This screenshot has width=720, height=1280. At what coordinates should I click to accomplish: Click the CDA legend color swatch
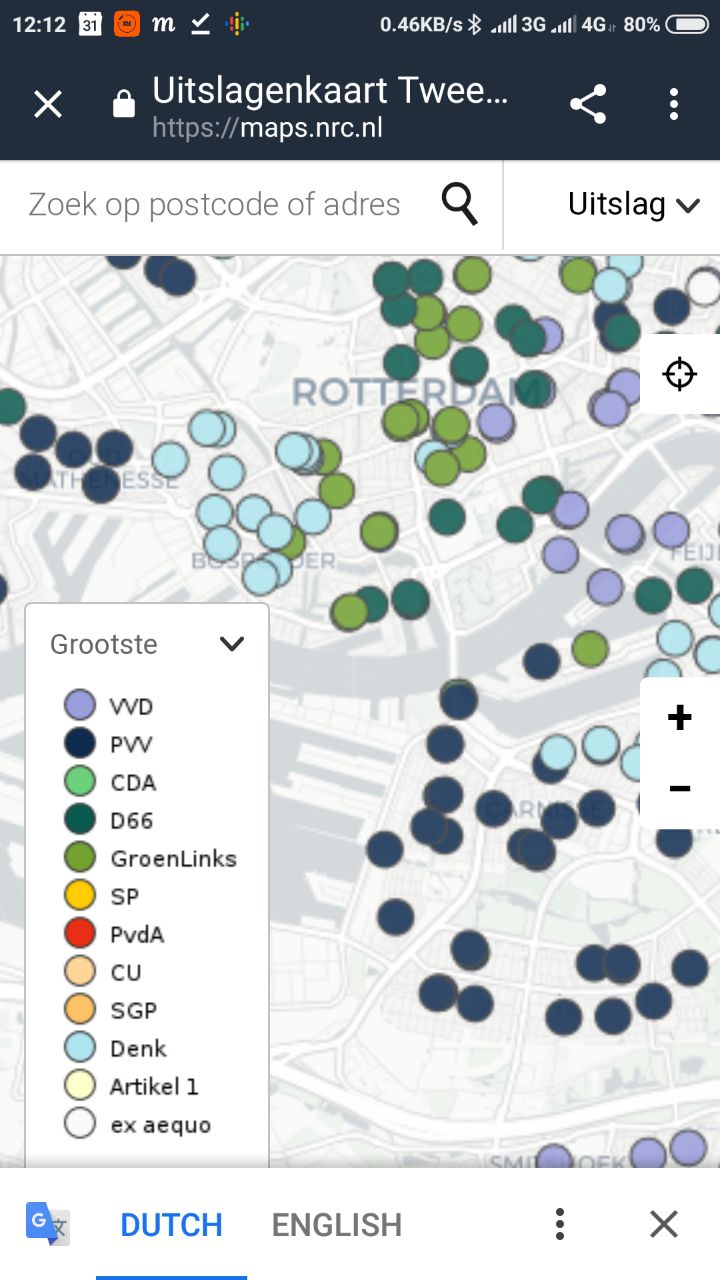tap(79, 782)
